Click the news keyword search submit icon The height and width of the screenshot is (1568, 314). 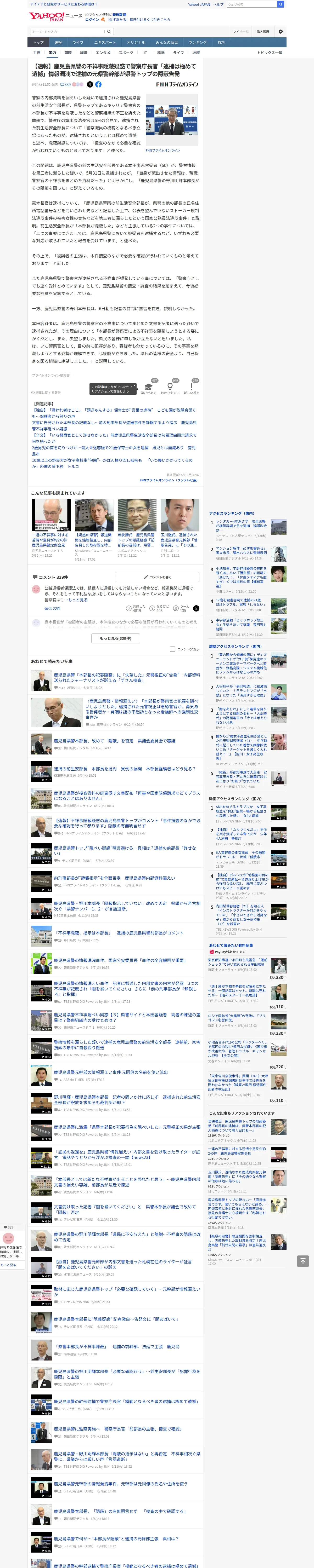[x=109, y=32]
